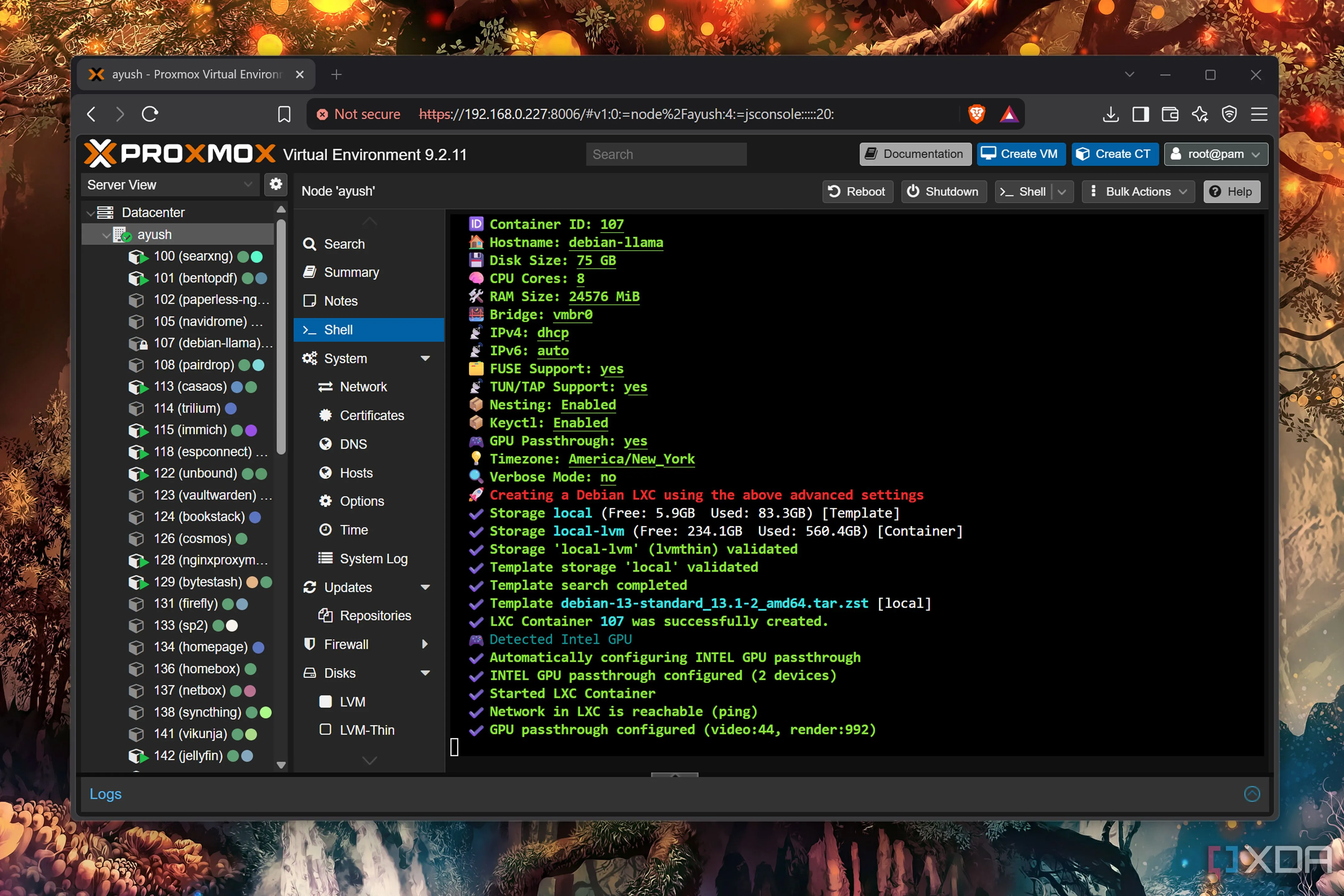Open the Summary menu item
Image resolution: width=1344 pixels, height=896 pixels.
click(369, 273)
